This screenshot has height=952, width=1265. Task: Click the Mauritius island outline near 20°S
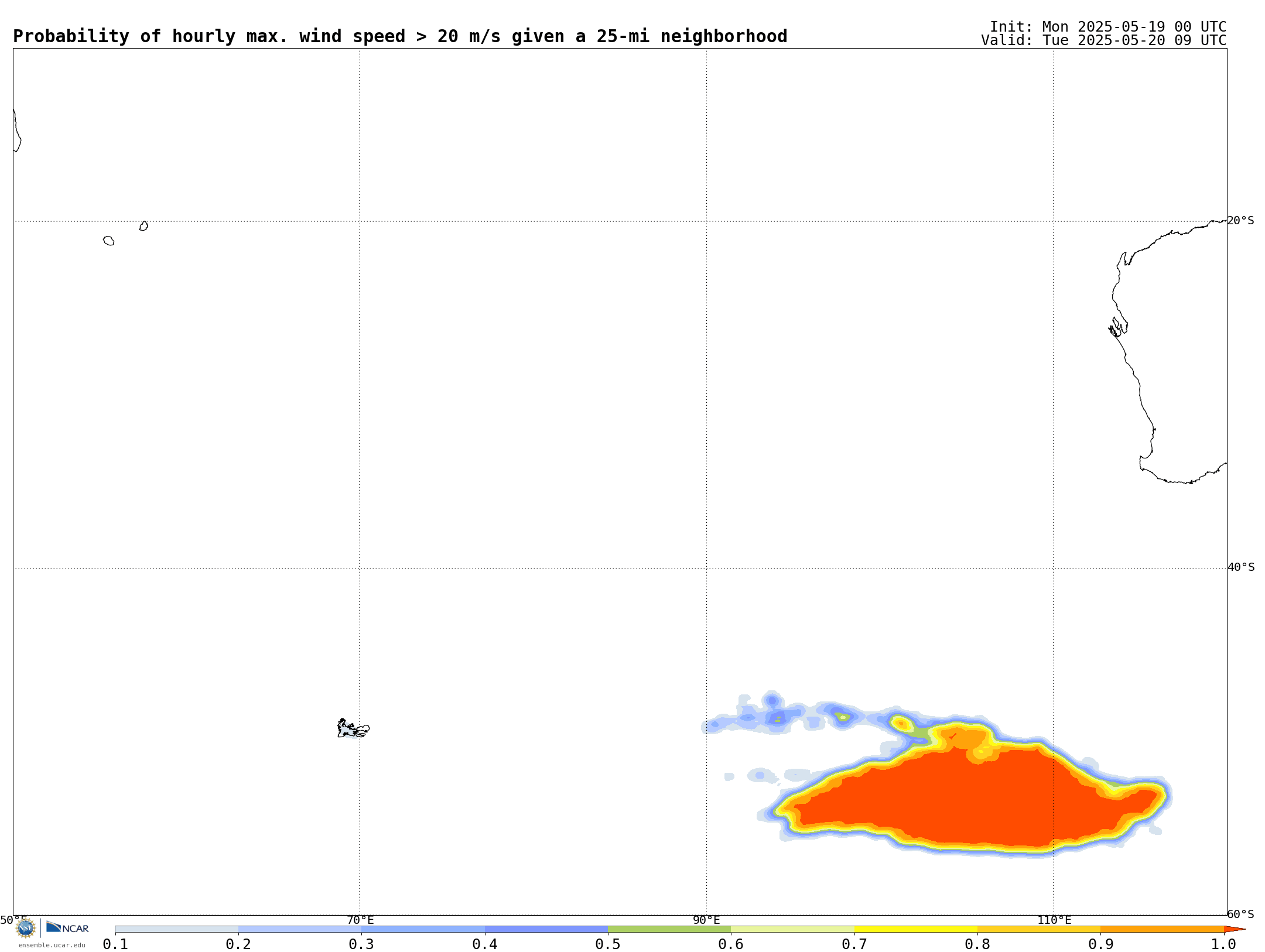(x=143, y=226)
